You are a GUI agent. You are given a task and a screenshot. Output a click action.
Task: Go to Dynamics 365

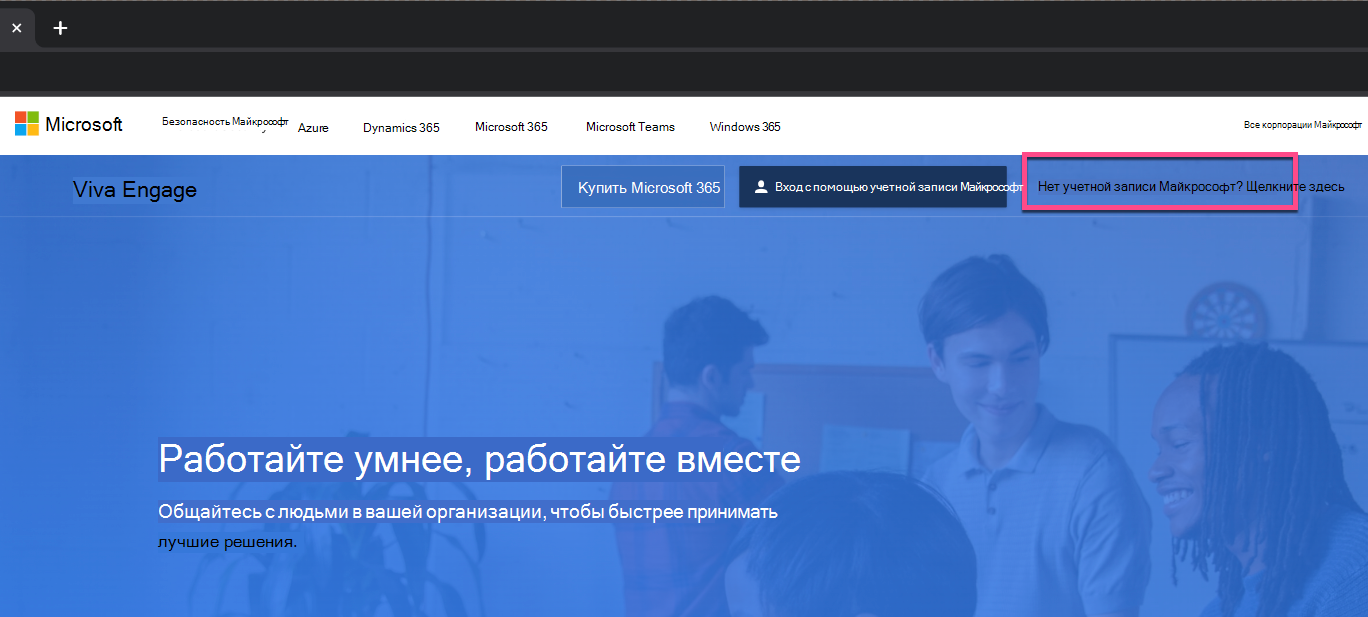pyautogui.click(x=401, y=127)
